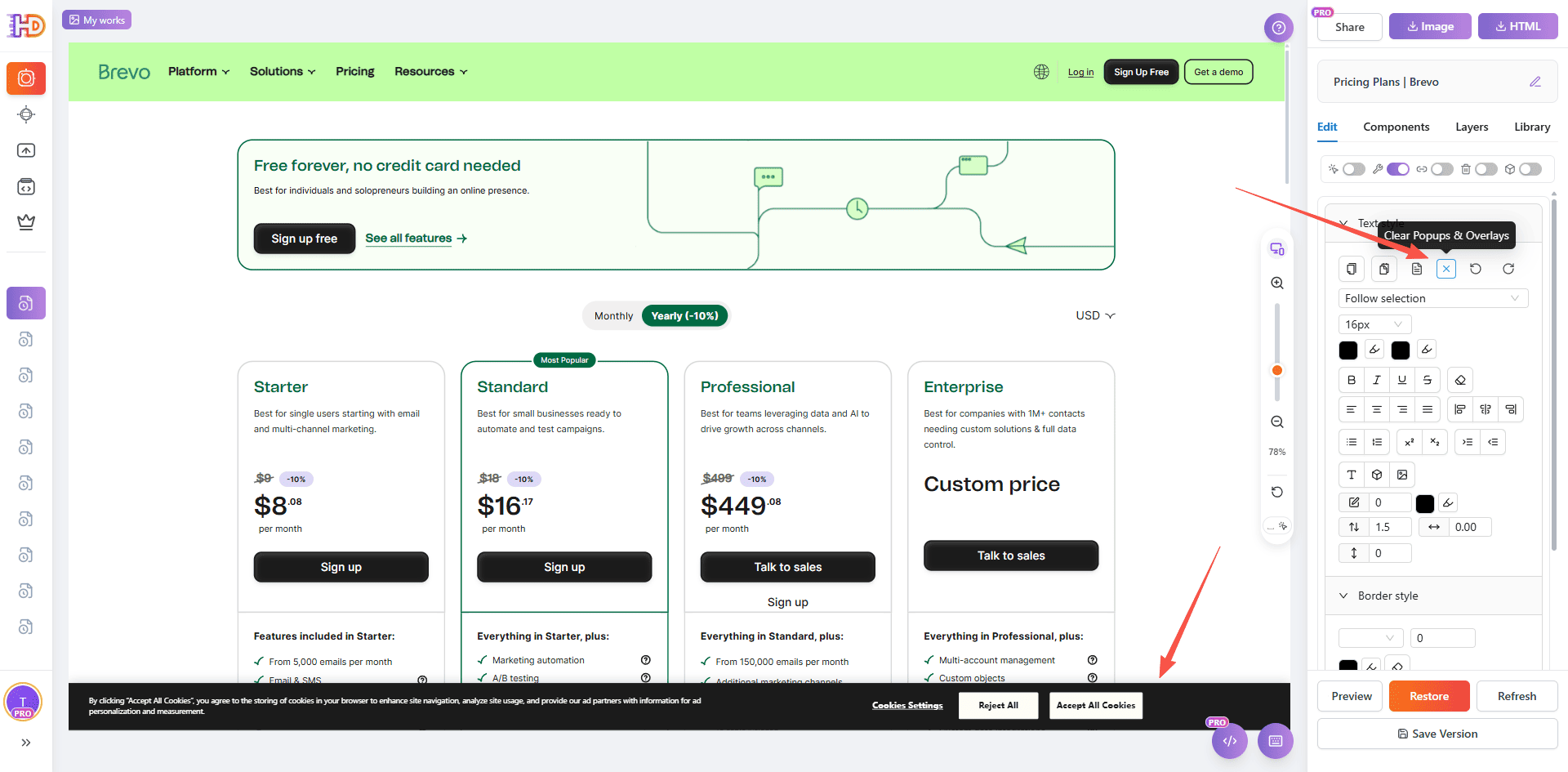
Task: Click the Undo icon in Text style panel
Action: pos(1476,270)
